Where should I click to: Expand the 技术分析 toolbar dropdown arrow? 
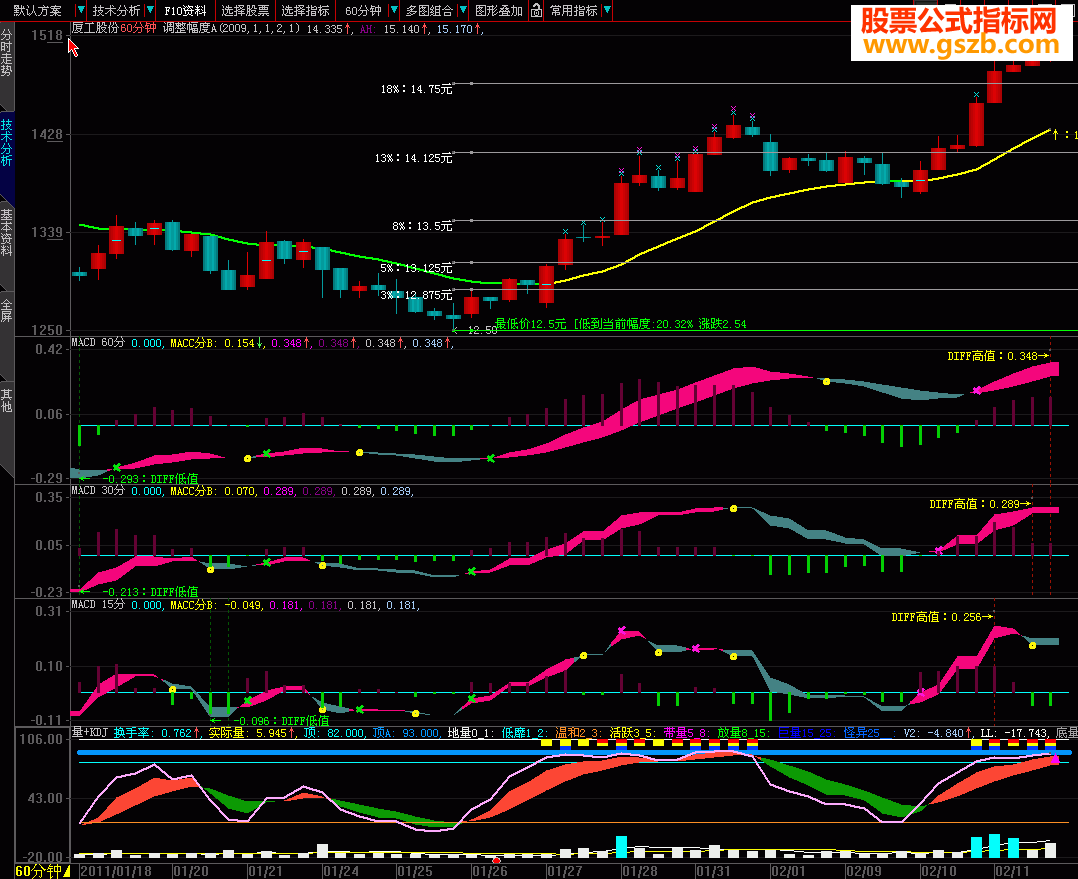149,10
